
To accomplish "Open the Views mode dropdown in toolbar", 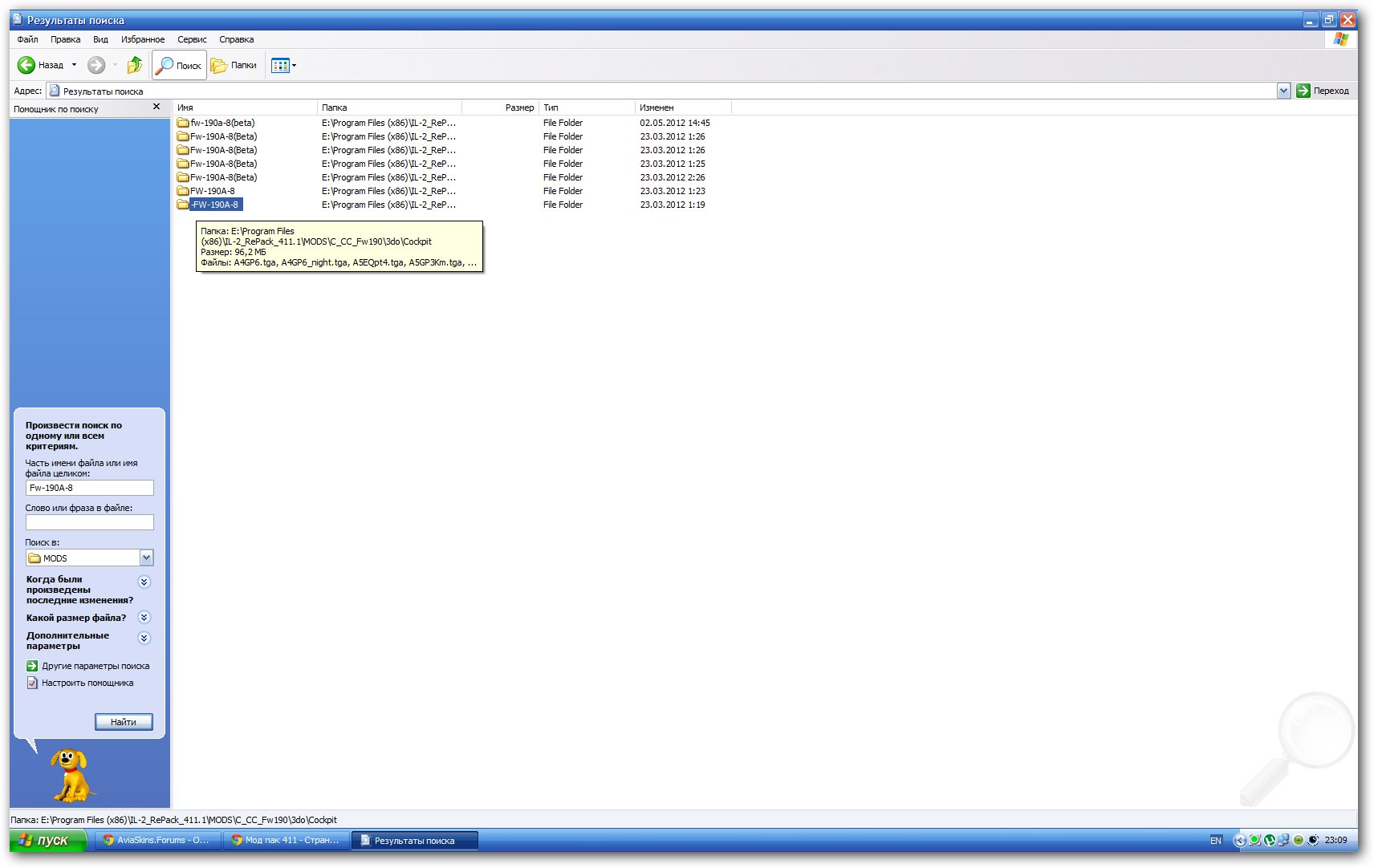I will click(283, 65).
